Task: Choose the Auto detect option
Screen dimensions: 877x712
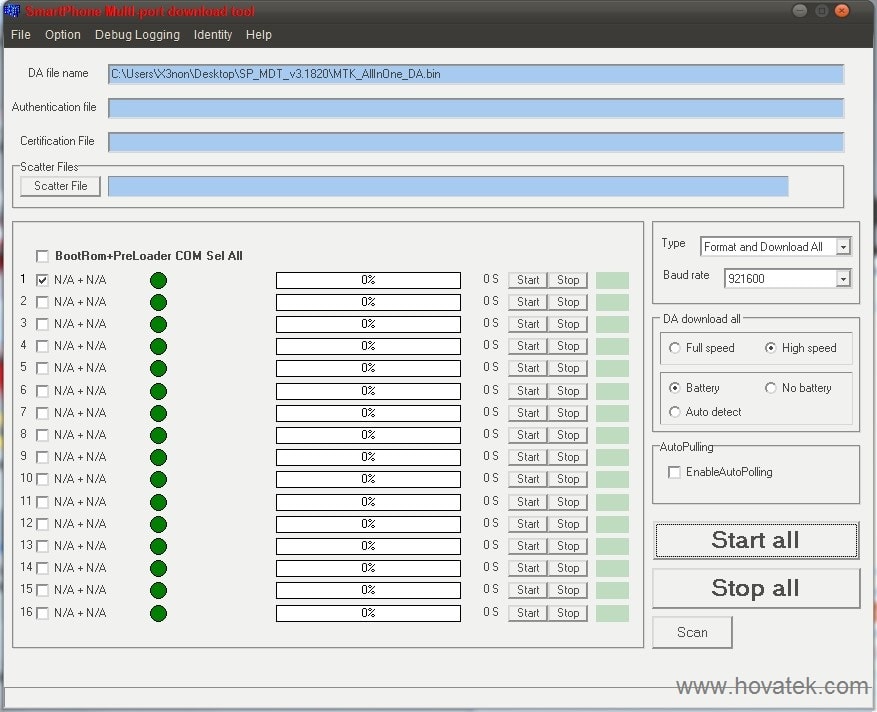Action: (675, 412)
